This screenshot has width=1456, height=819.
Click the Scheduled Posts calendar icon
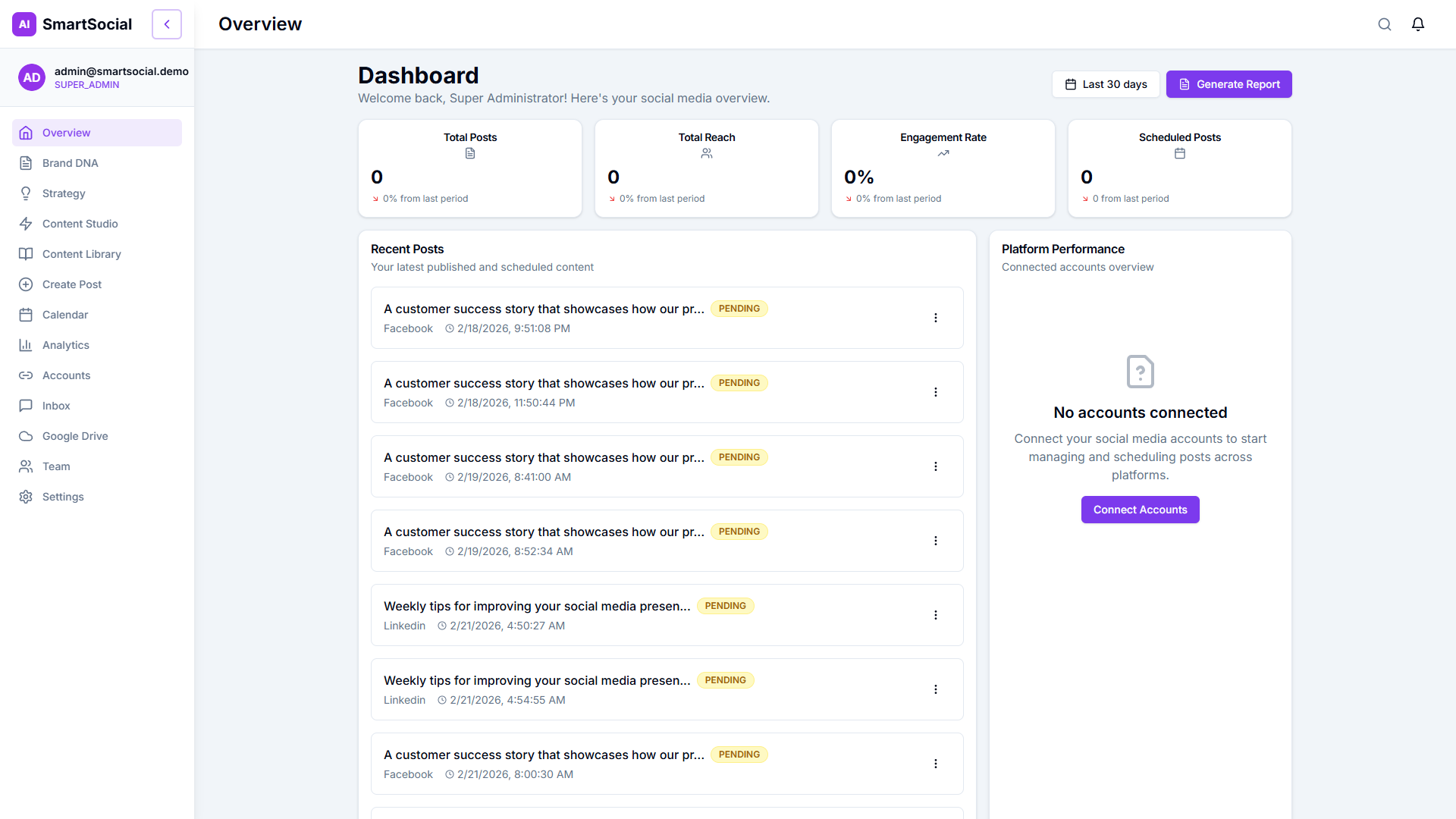click(1180, 153)
